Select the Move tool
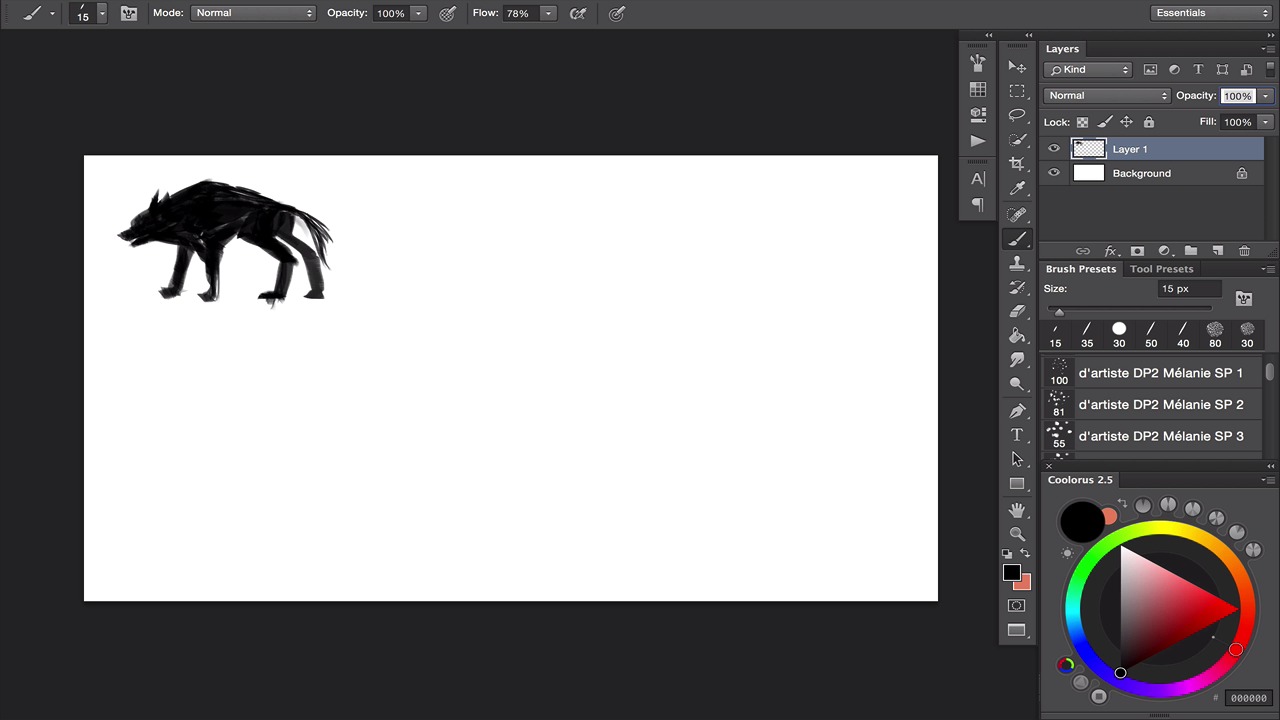 point(1017,67)
